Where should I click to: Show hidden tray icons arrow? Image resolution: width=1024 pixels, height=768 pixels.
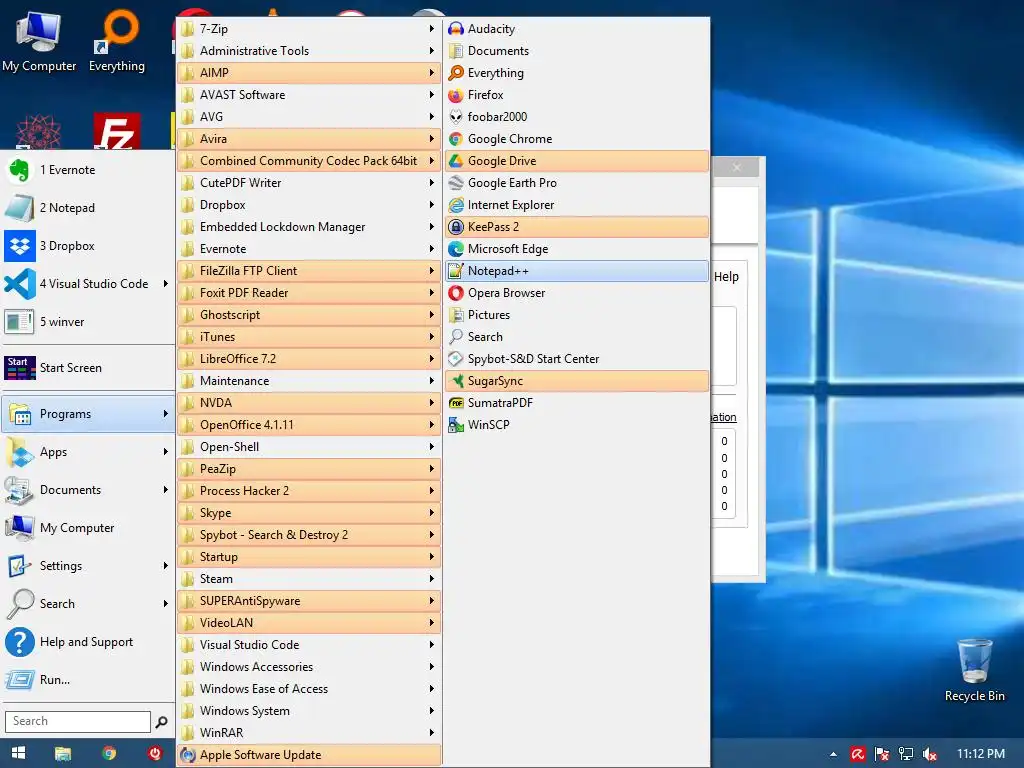tap(833, 754)
